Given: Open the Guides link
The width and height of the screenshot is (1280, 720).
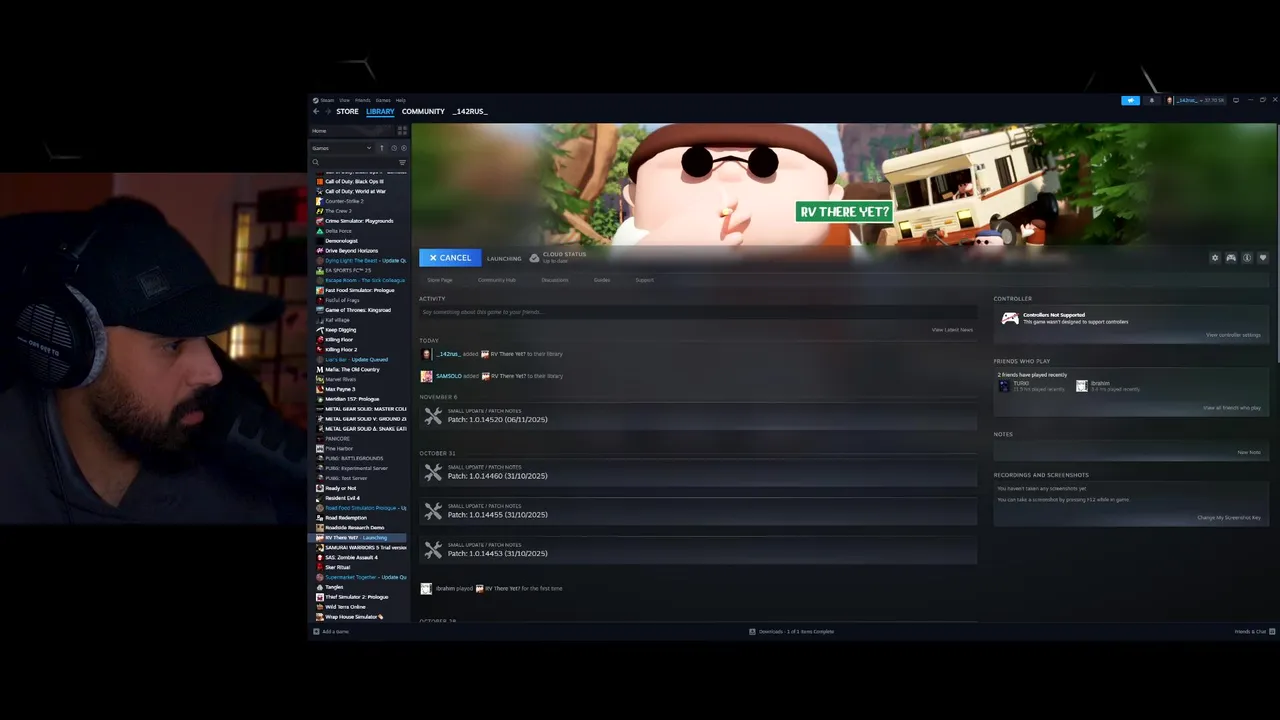Looking at the screenshot, I should 602,280.
